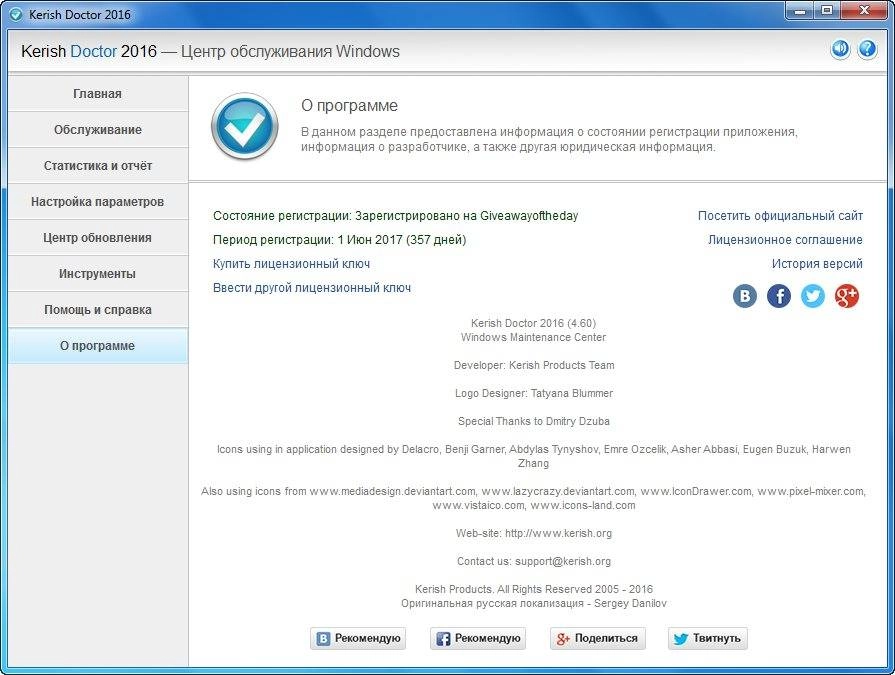Open Лицензионное соглашение link
Image resolution: width=895 pixels, height=675 pixels.
(785, 240)
